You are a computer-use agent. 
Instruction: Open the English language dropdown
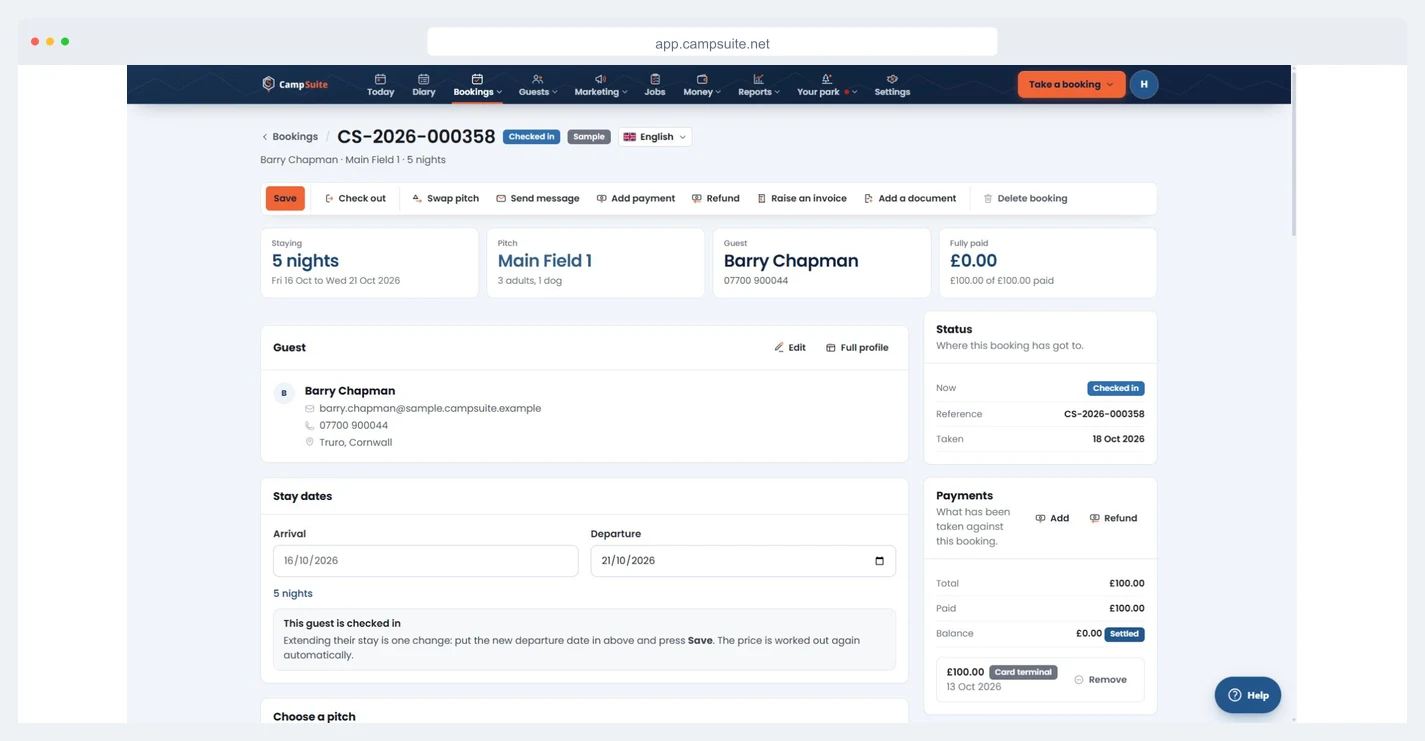pos(655,137)
